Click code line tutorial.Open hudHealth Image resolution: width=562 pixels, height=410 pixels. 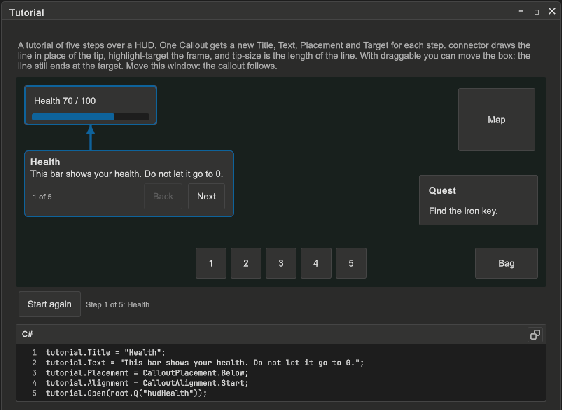tap(126, 393)
